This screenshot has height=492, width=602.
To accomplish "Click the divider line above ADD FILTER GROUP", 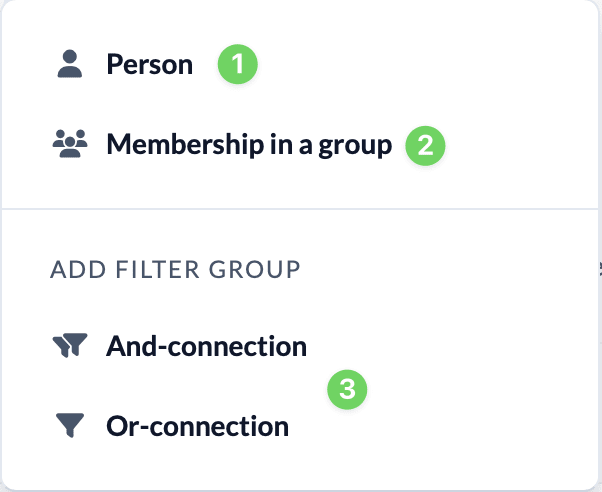I will point(300,210).
